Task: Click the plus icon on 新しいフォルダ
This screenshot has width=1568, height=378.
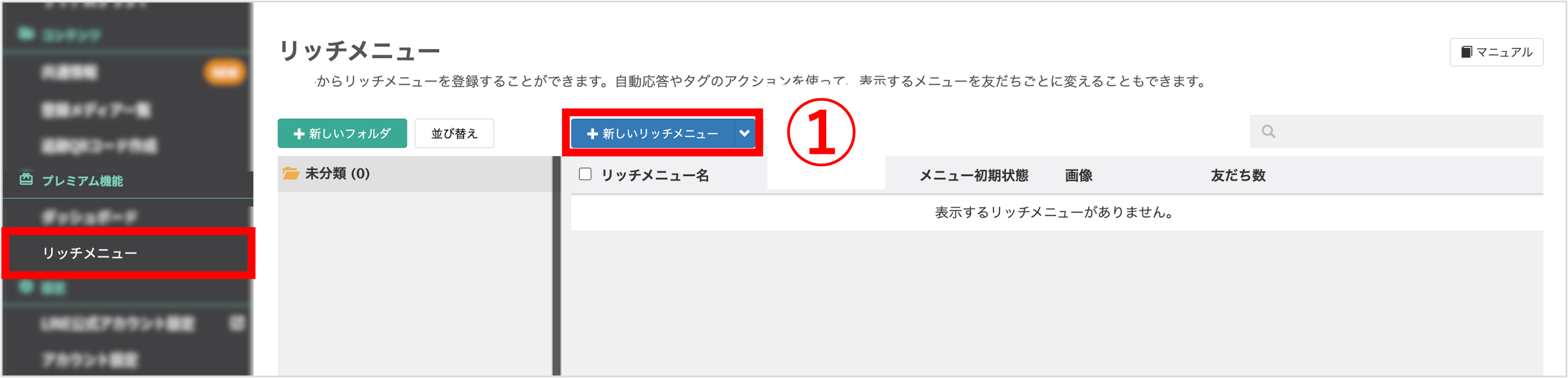Action: (299, 134)
